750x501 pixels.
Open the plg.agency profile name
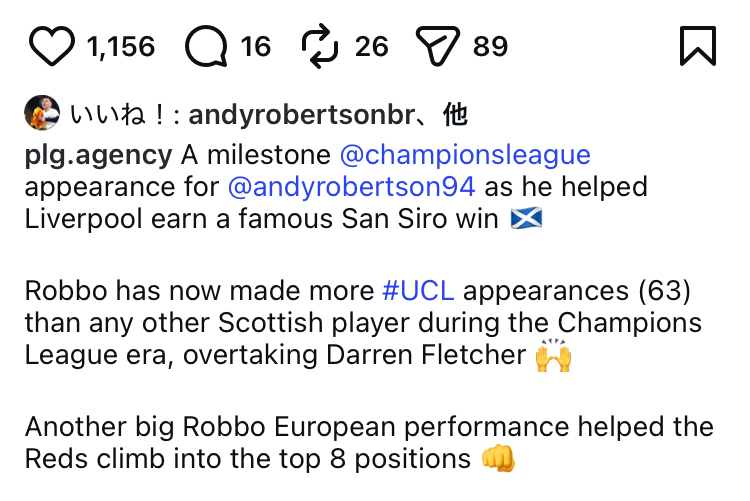coord(98,156)
